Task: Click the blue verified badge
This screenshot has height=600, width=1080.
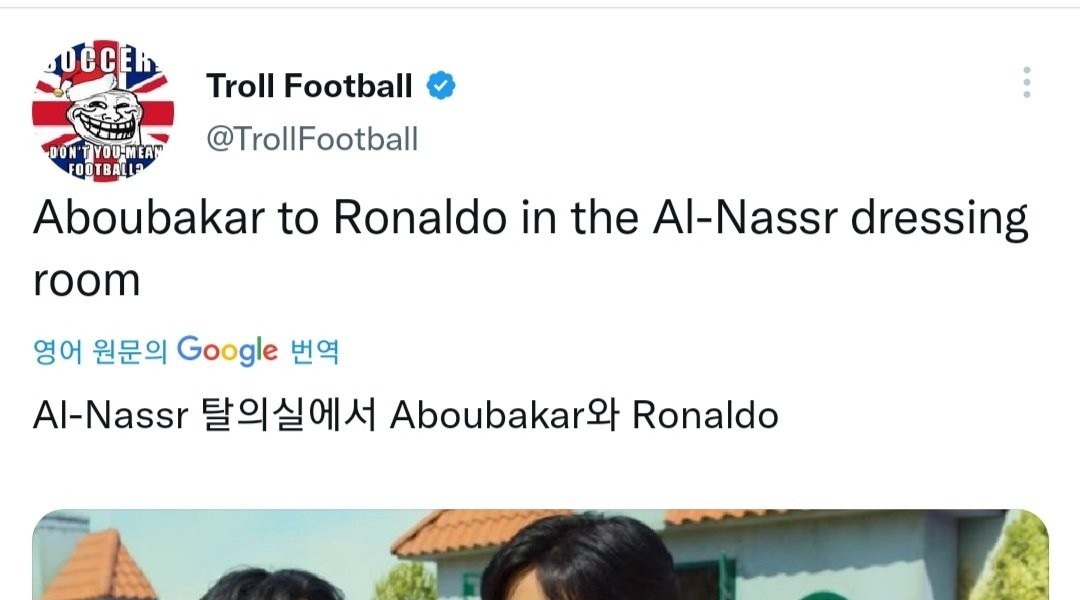Action: tap(441, 87)
